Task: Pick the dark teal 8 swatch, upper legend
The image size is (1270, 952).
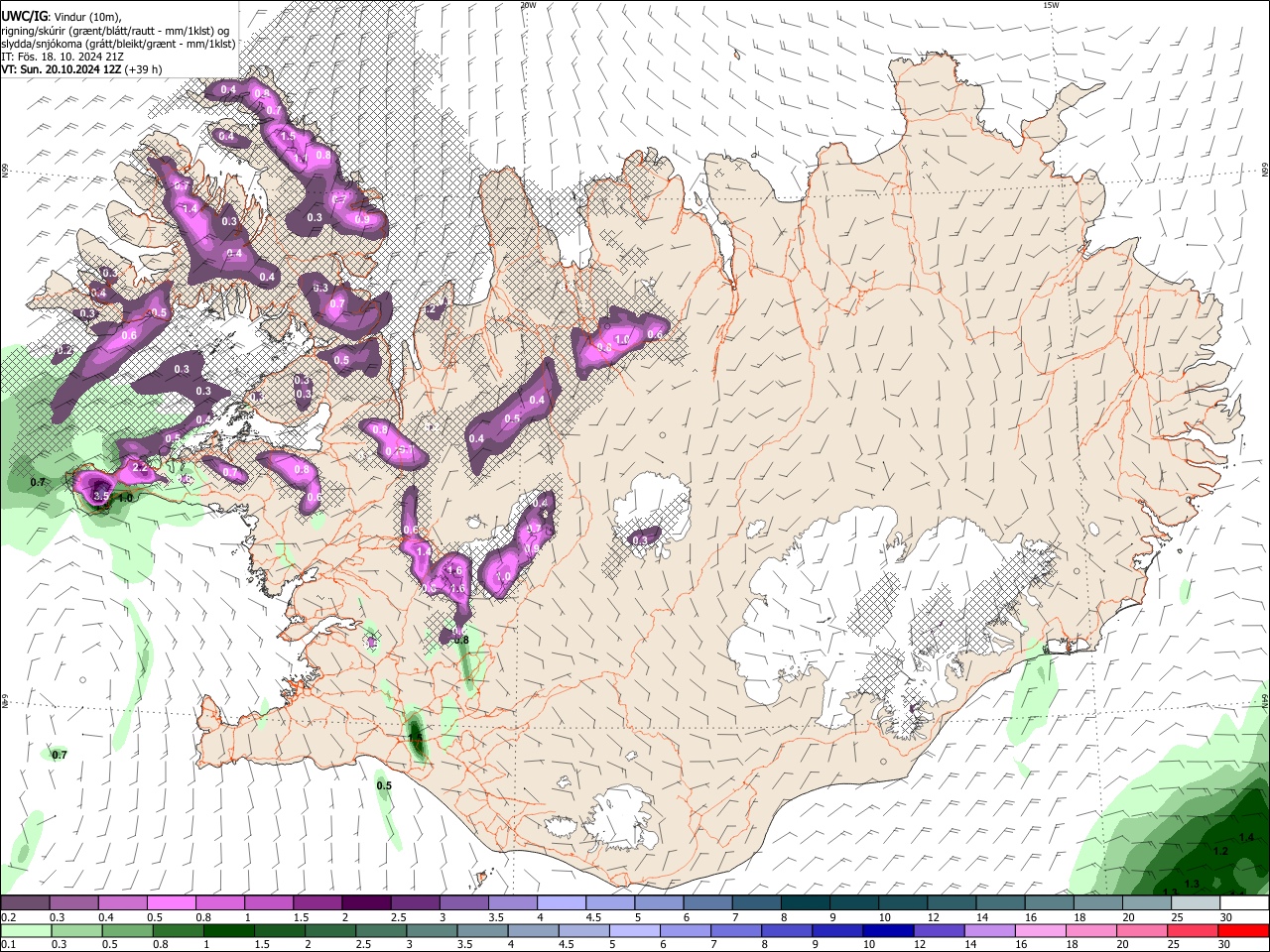Action: tap(805, 902)
